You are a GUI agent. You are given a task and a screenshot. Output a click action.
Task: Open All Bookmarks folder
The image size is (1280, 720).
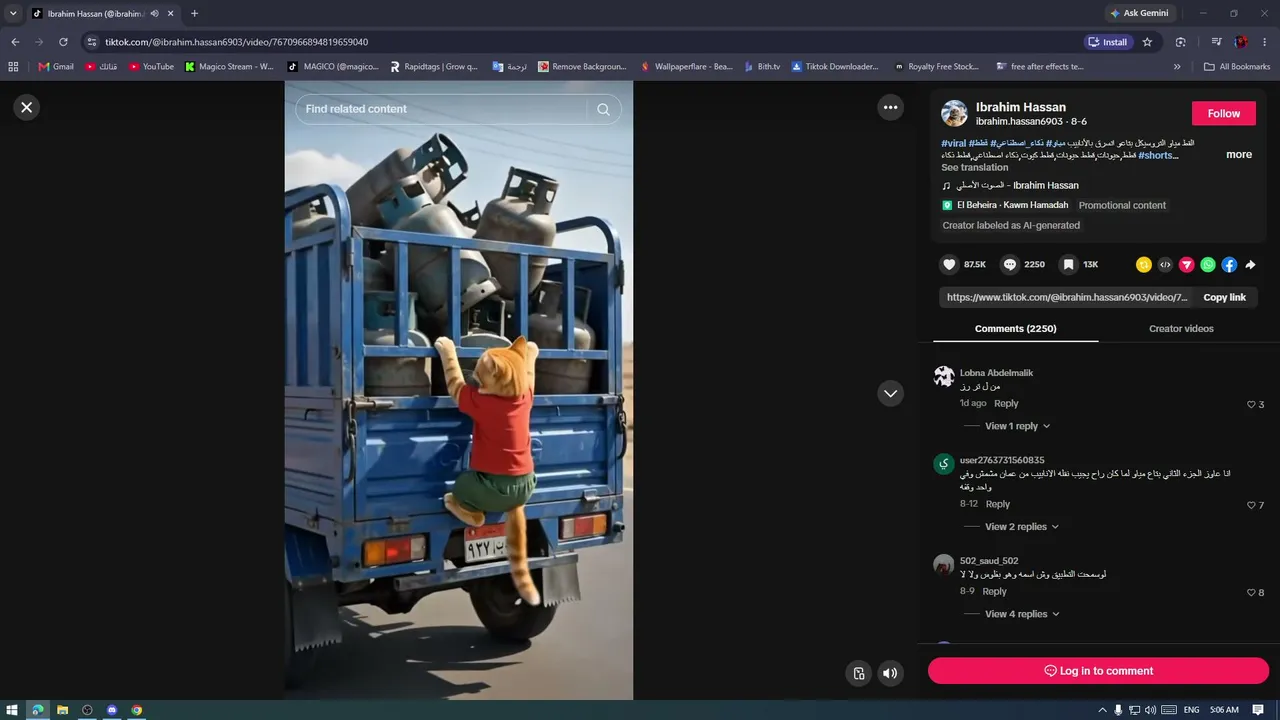click(x=1237, y=67)
